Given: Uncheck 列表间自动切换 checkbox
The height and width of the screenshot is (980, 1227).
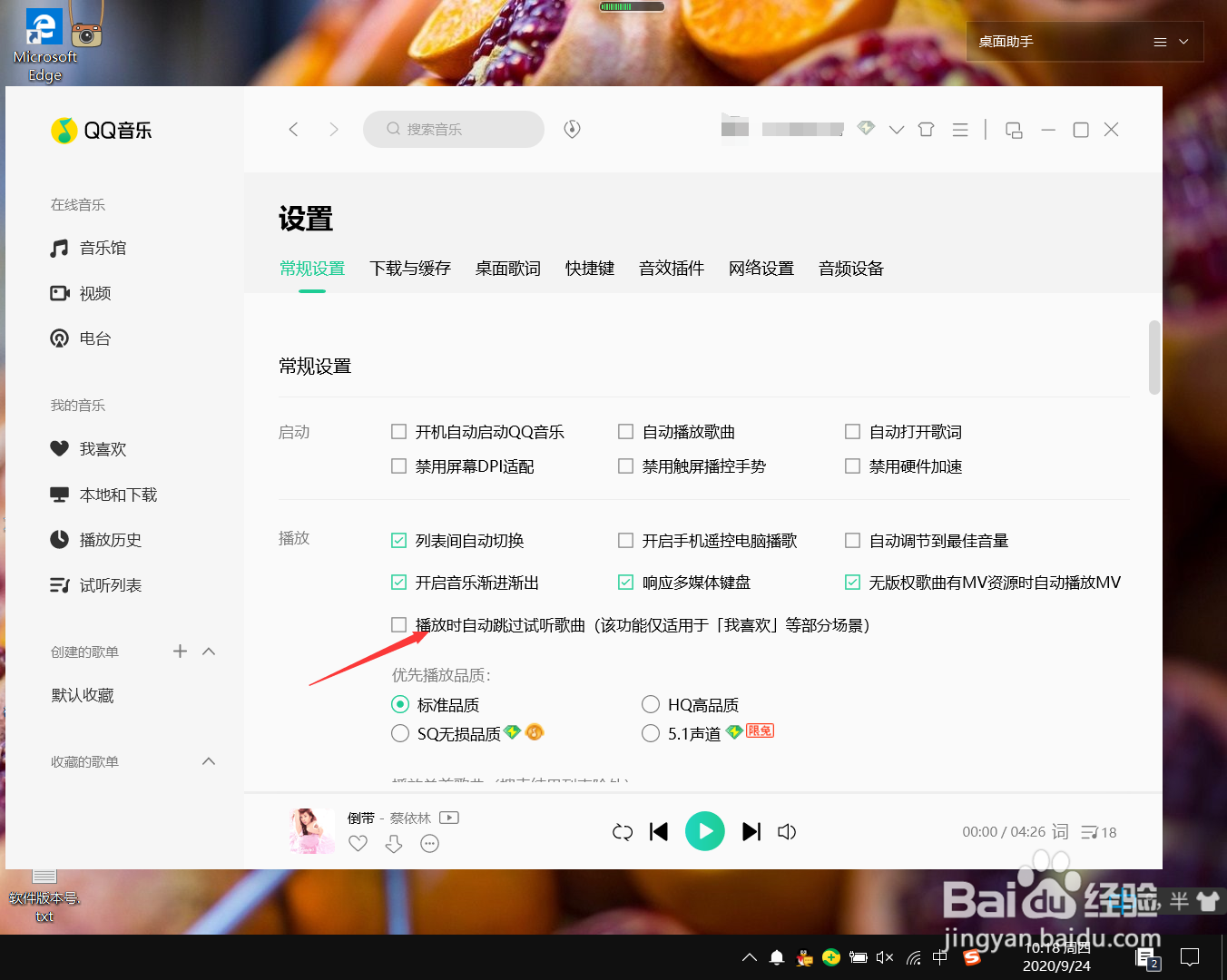Looking at the screenshot, I should pyautogui.click(x=398, y=541).
